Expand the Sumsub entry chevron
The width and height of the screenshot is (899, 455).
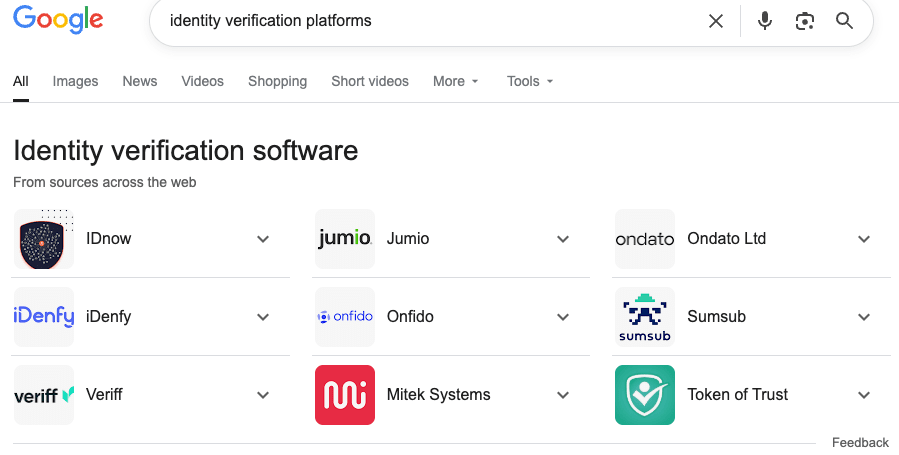click(864, 317)
